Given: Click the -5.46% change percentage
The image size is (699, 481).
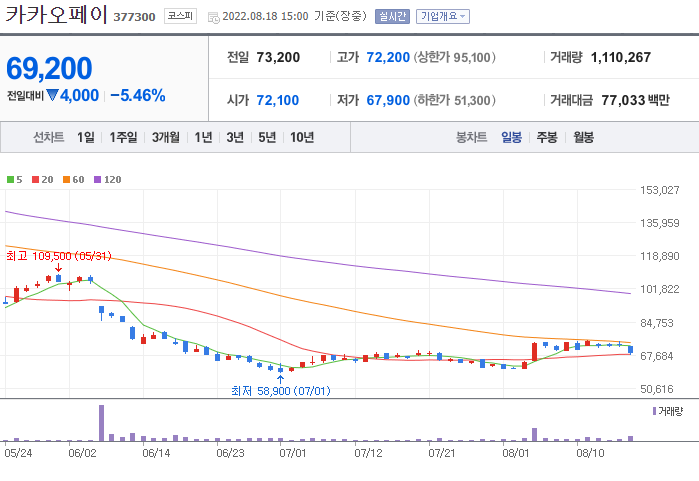Looking at the screenshot, I should 138,95.
